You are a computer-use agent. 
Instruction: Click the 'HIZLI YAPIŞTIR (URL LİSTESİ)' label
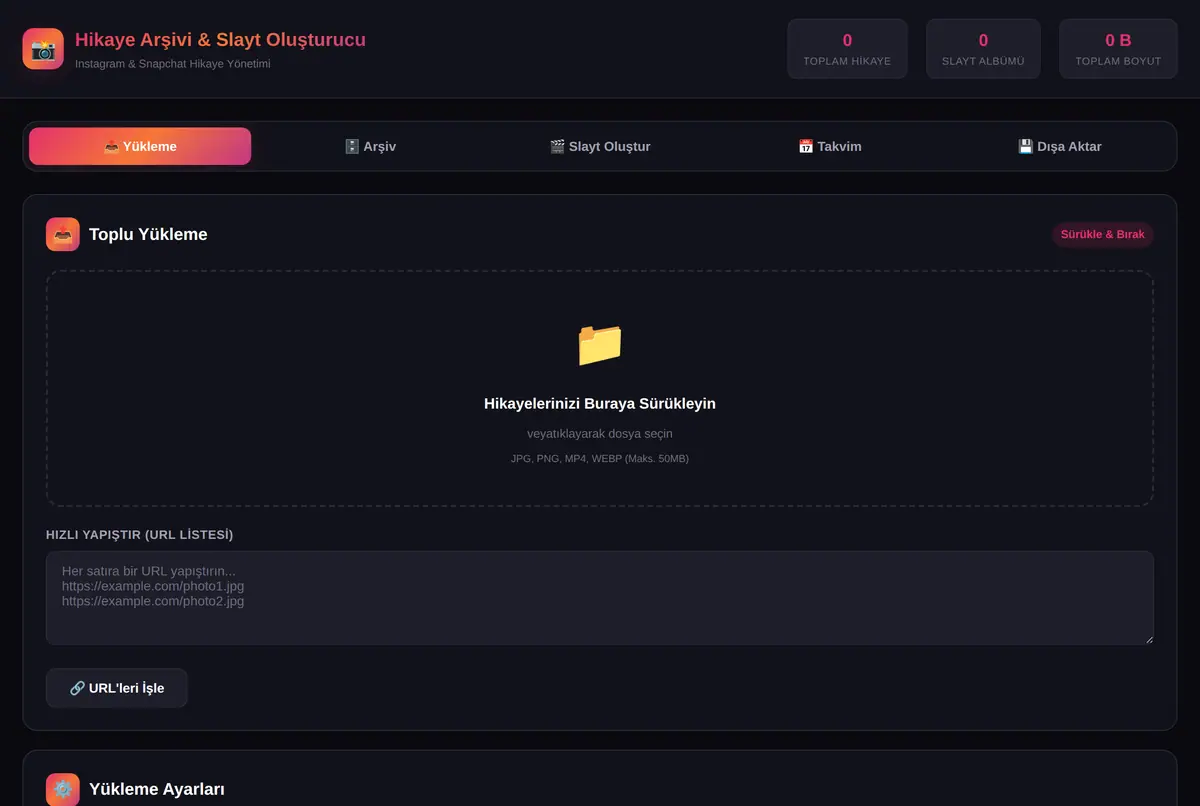tap(140, 535)
